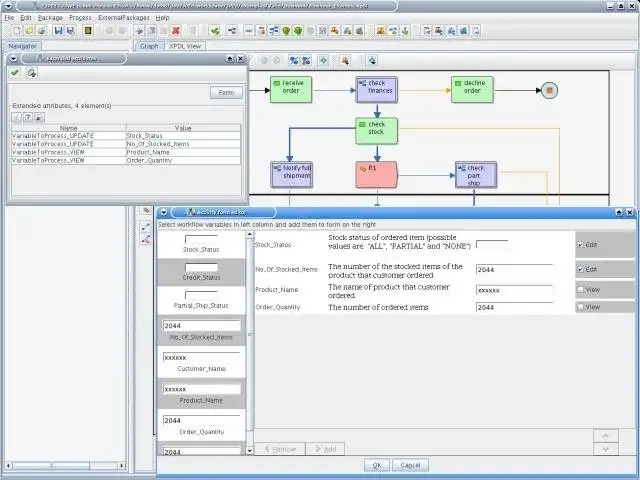Toggle the Edit checkbox for No_Of_Stocked_Items
The height and width of the screenshot is (480, 640).
[x=580, y=269]
